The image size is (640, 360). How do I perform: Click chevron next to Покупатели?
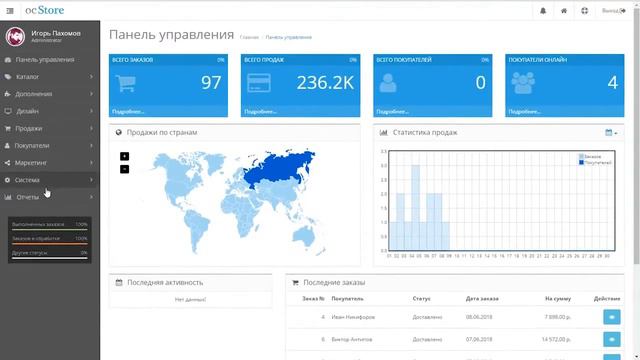pyautogui.click(x=91, y=145)
